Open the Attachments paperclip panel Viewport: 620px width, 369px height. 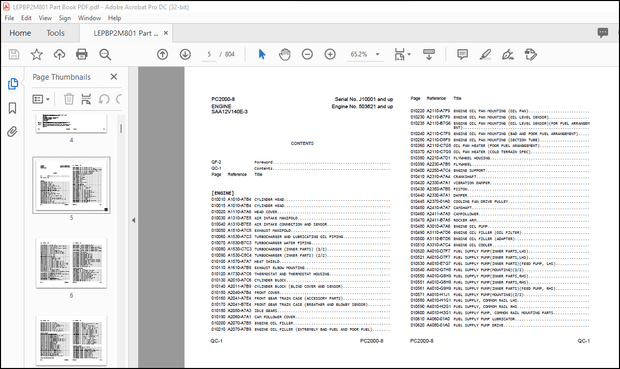tap(13, 132)
